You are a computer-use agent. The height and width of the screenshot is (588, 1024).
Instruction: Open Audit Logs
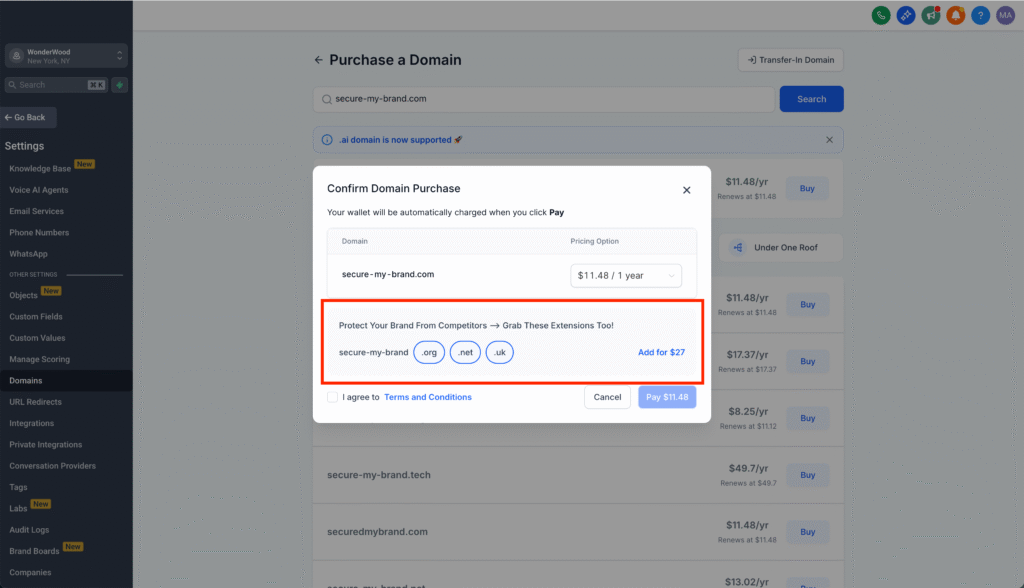point(29,530)
